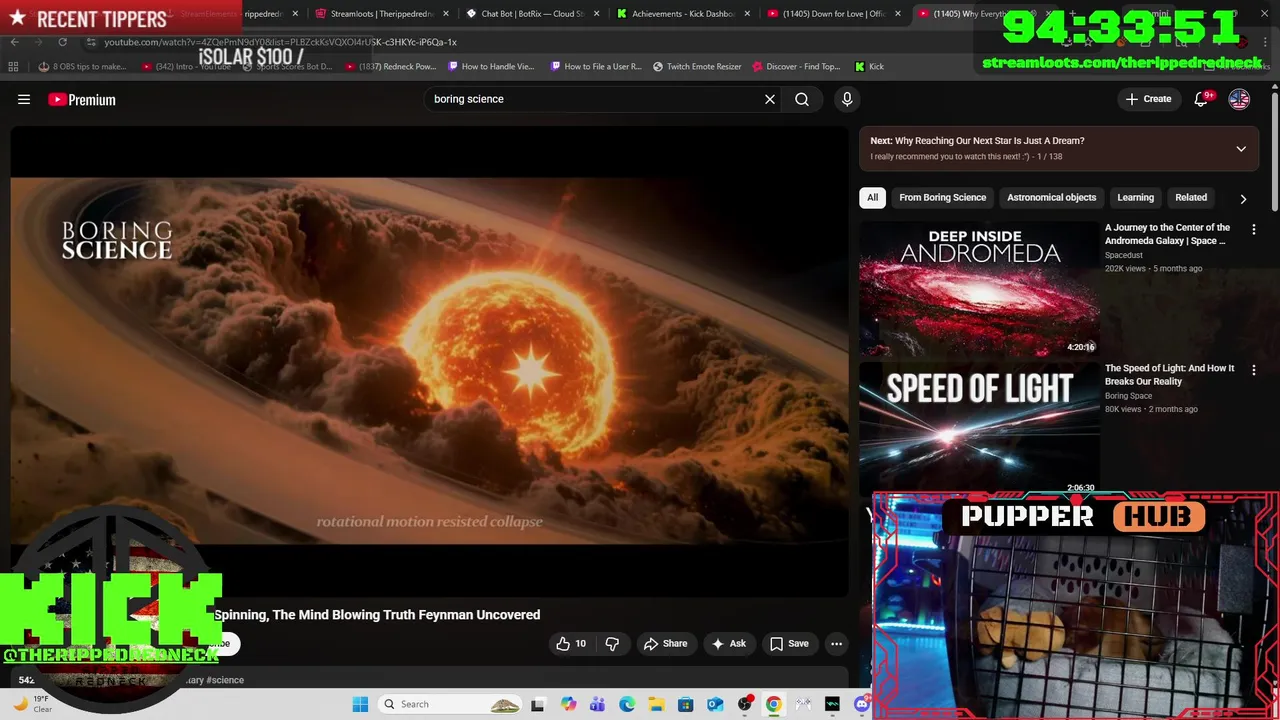Run search with the magnifying glass button
This screenshot has height=720, width=1280.
(x=802, y=99)
